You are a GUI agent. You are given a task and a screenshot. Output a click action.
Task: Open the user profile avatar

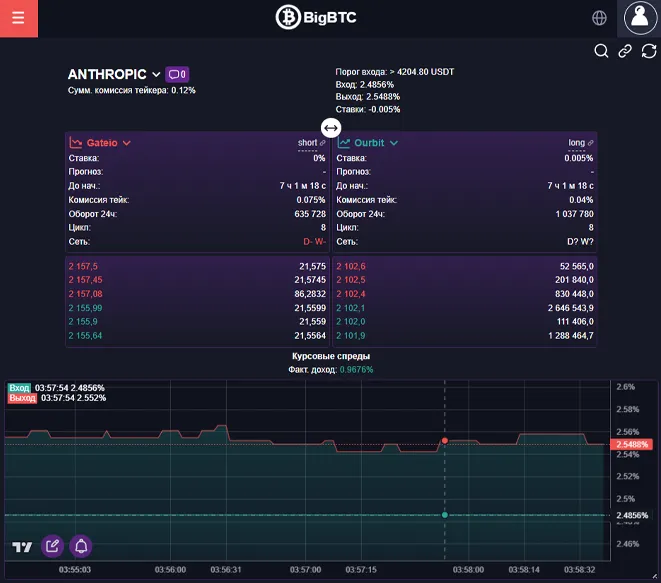pyautogui.click(x=640, y=18)
